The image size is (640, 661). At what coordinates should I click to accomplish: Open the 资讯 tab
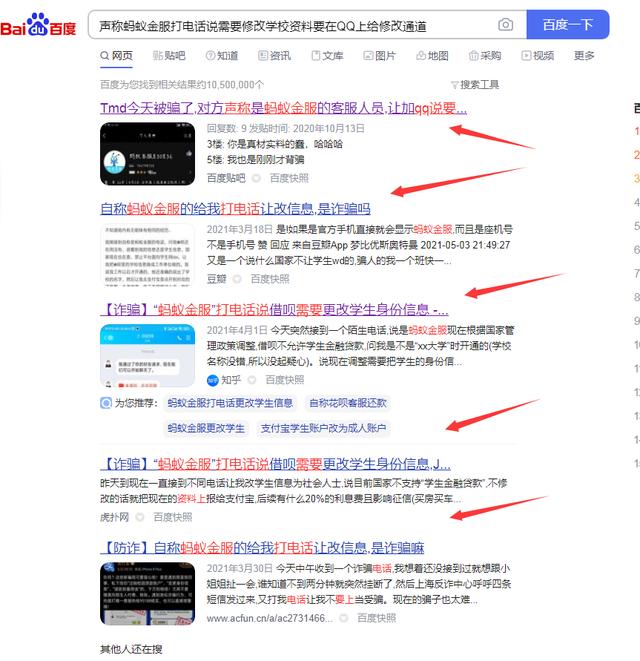pos(274,56)
